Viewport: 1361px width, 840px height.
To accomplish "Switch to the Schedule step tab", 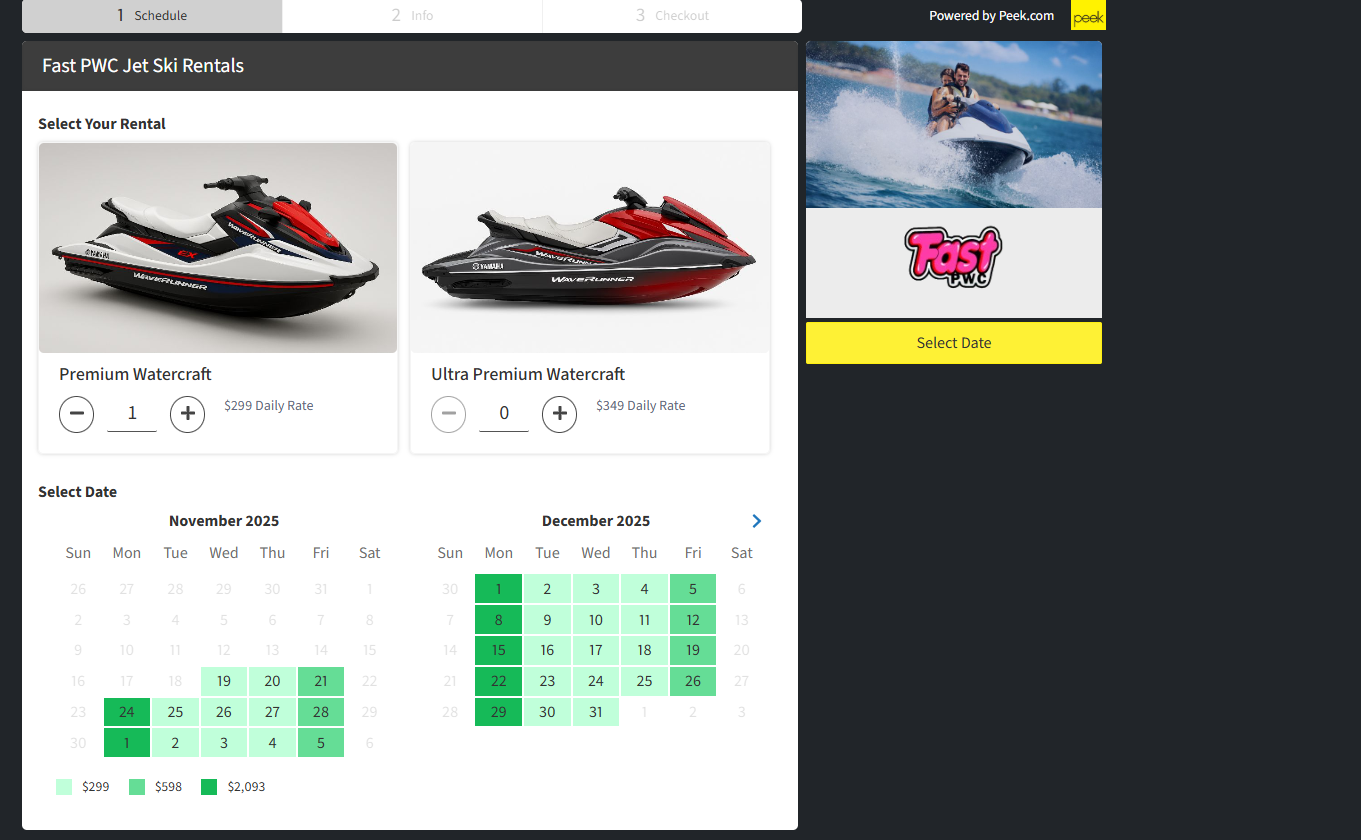I will click(x=152, y=16).
